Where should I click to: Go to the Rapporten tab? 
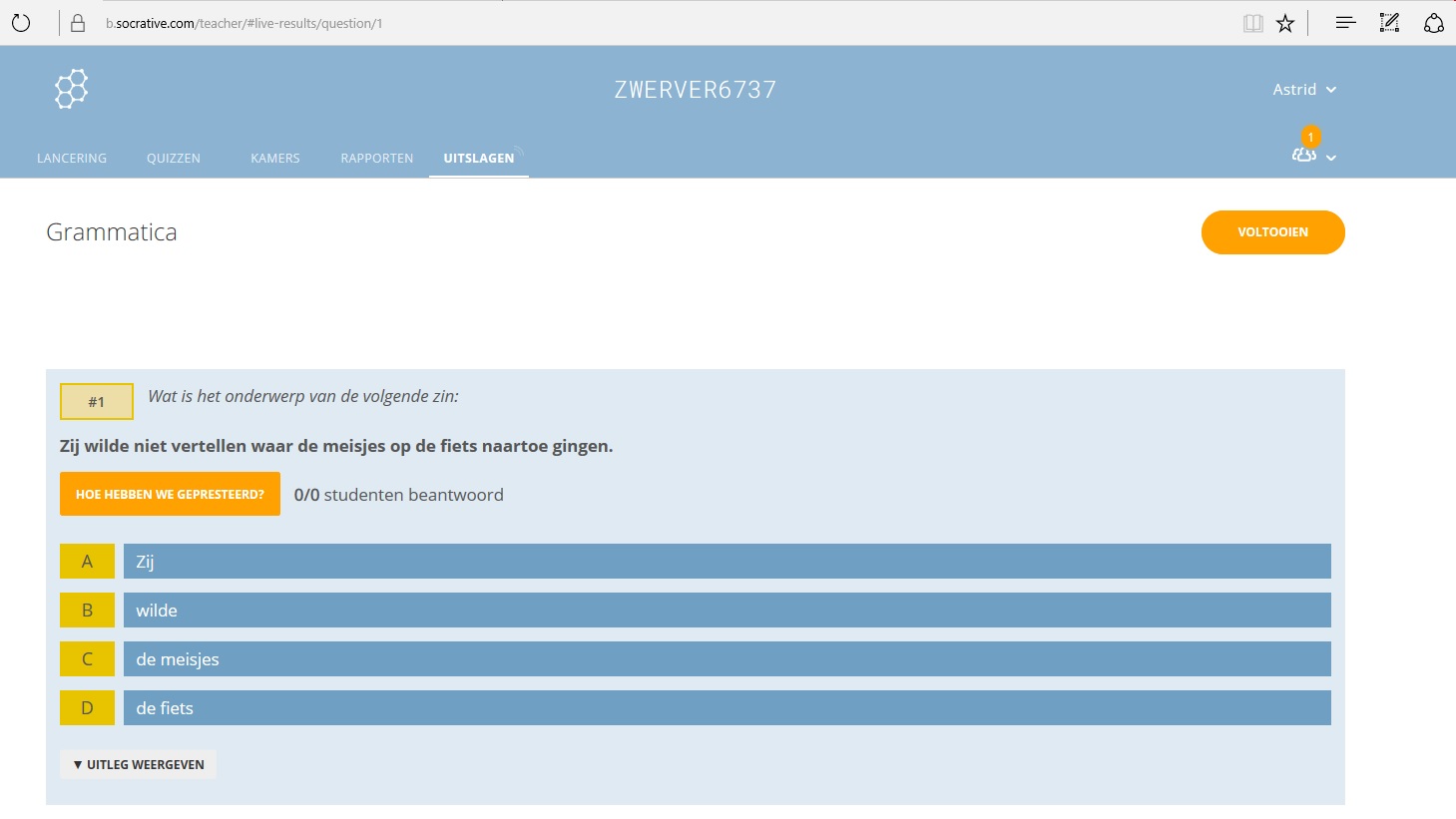pyautogui.click(x=376, y=158)
